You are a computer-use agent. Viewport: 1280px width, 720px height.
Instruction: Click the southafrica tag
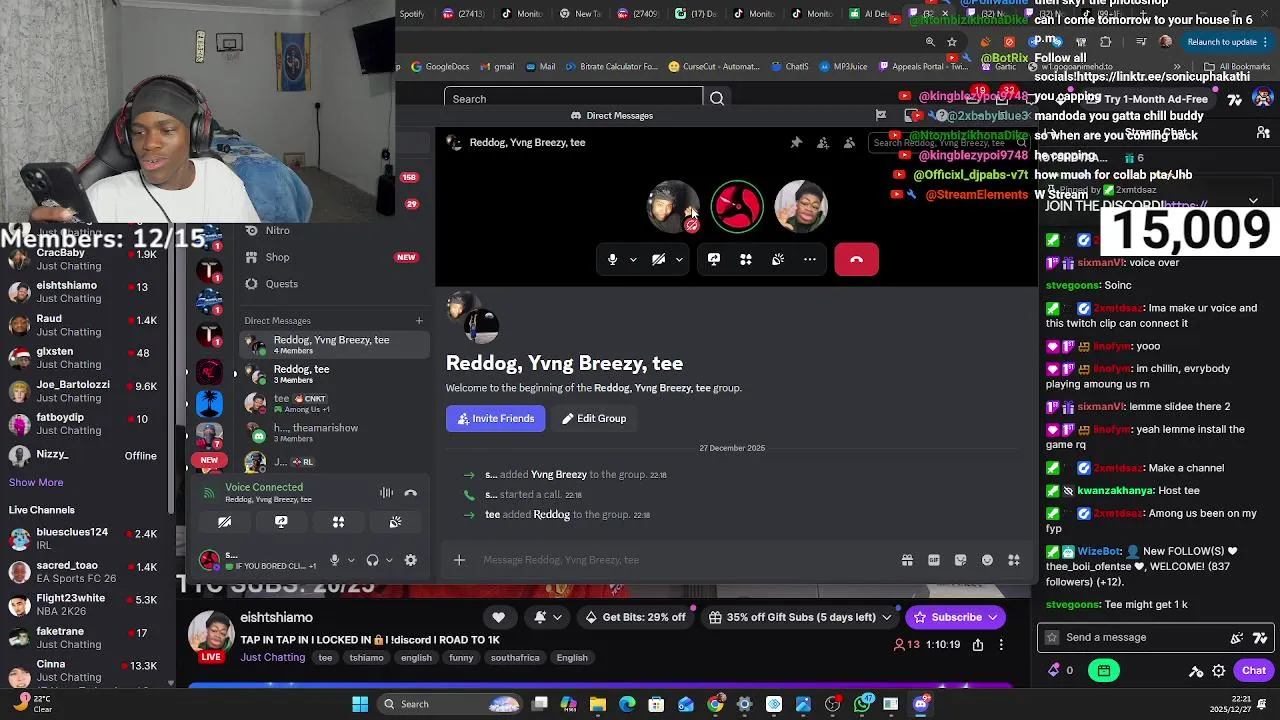(515, 658)
